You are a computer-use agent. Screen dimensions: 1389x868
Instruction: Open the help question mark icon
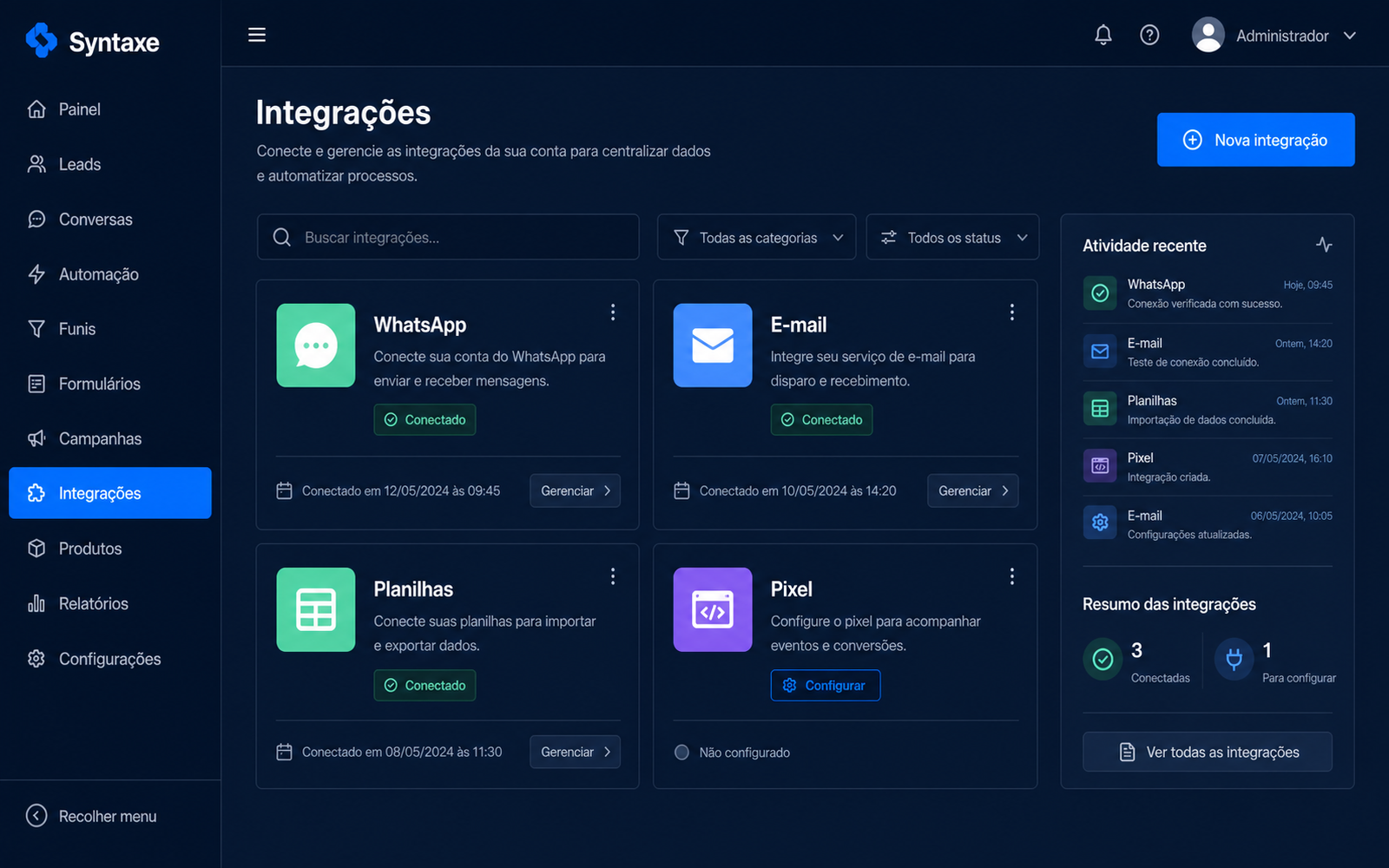point(1149,35)
